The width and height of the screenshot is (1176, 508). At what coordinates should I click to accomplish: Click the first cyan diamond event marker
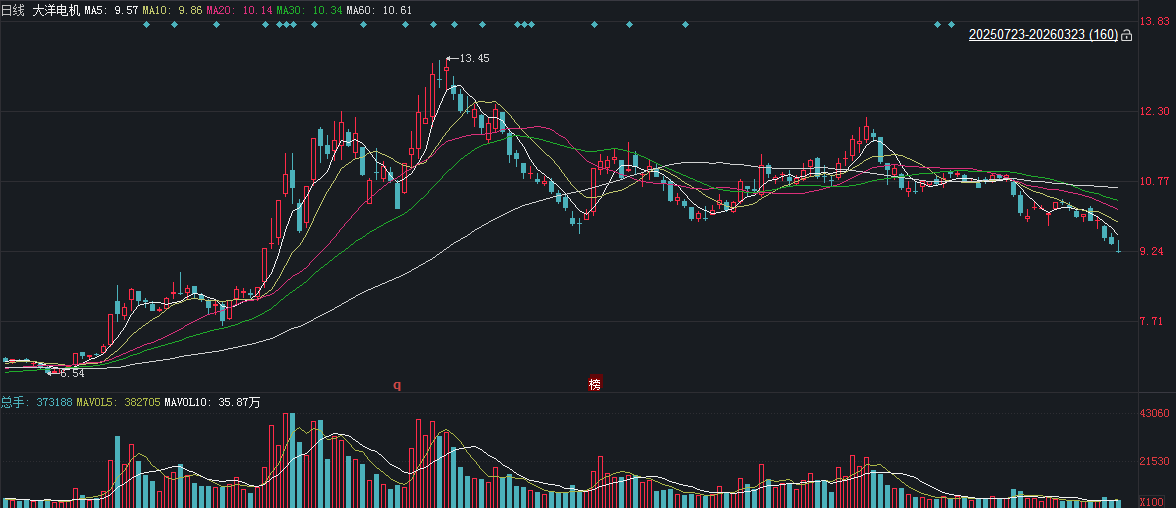click(146, 24)
